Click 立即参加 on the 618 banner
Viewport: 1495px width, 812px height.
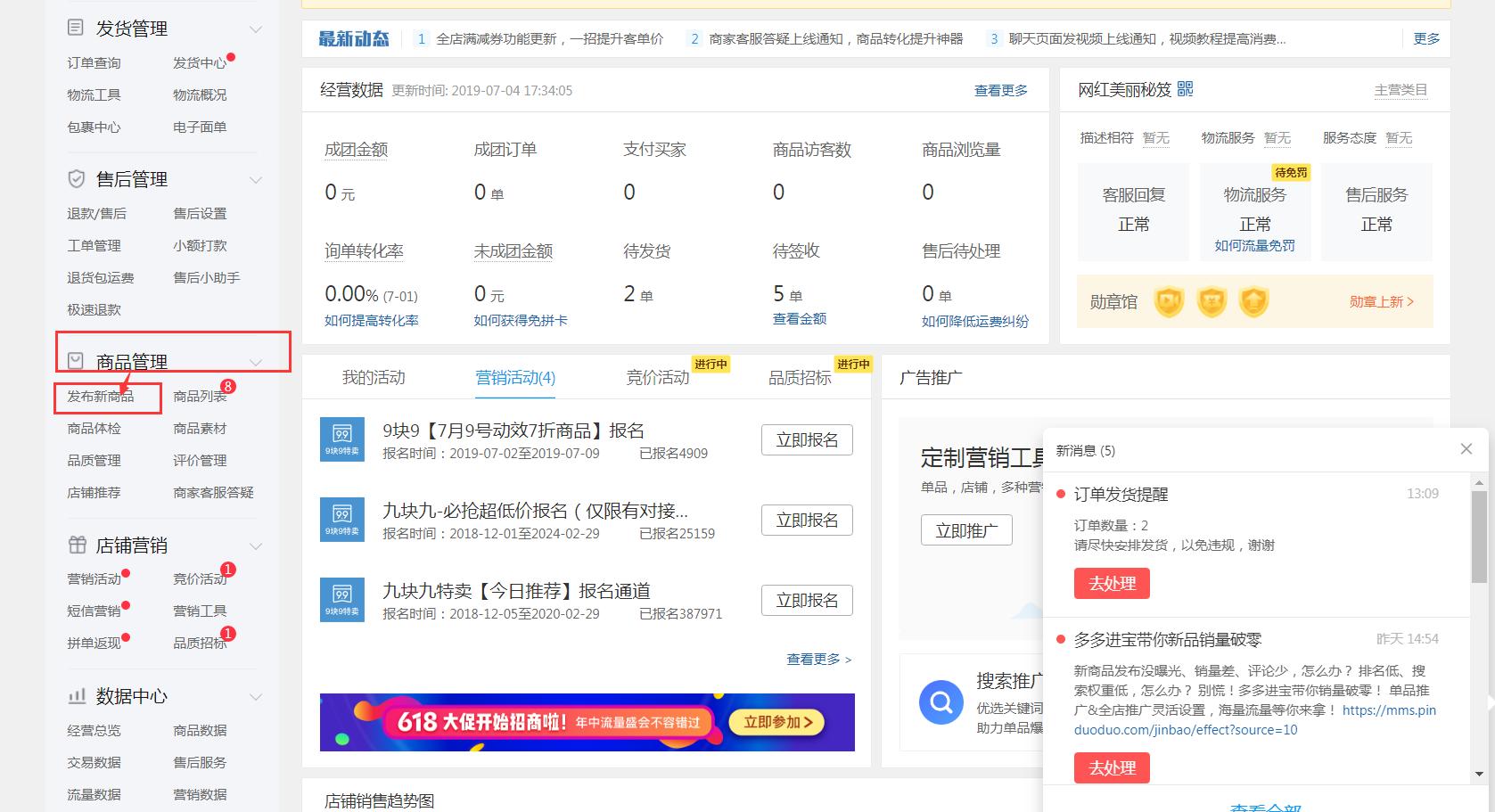pos(773,723)
